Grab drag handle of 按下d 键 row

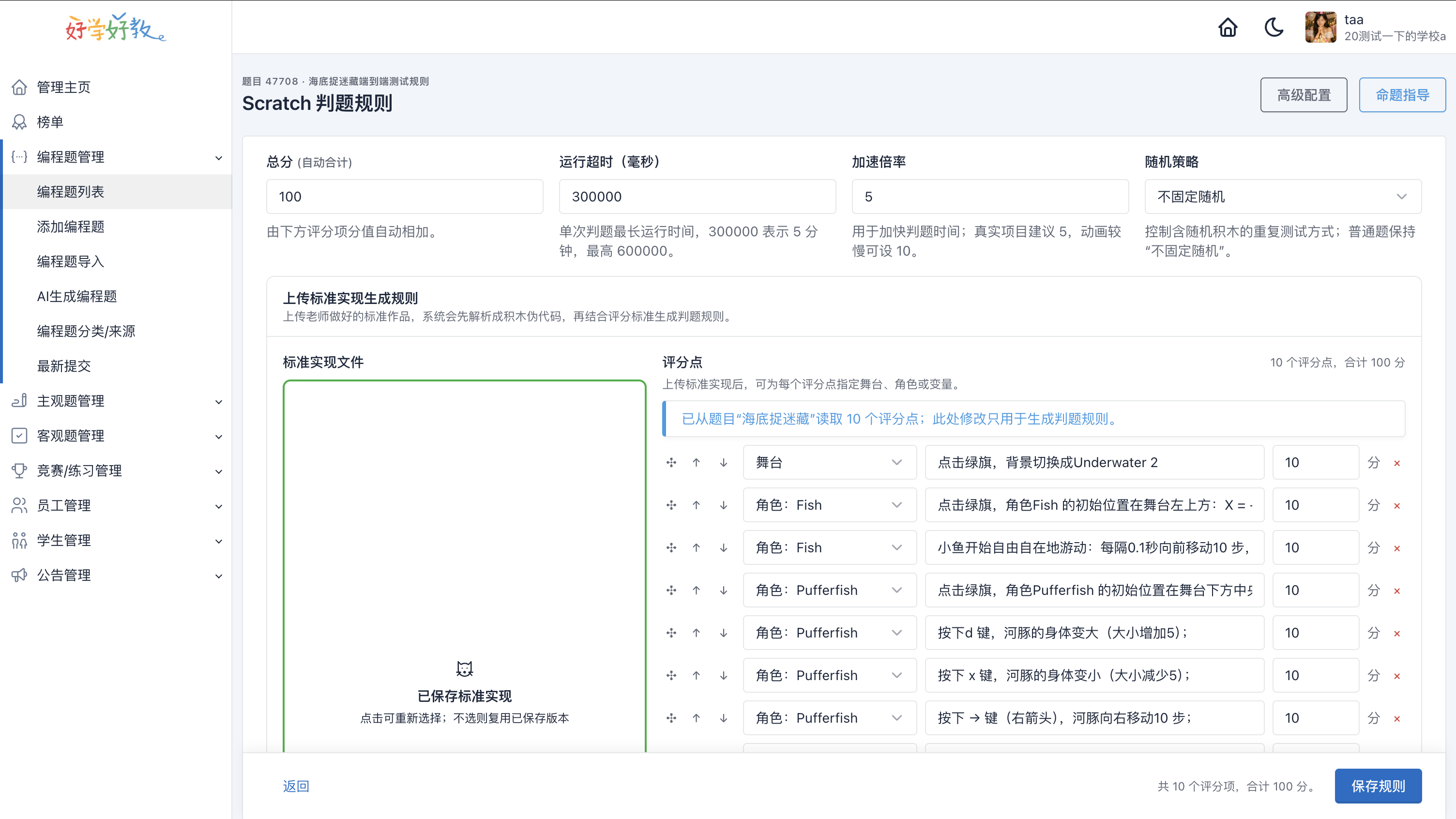671,633
